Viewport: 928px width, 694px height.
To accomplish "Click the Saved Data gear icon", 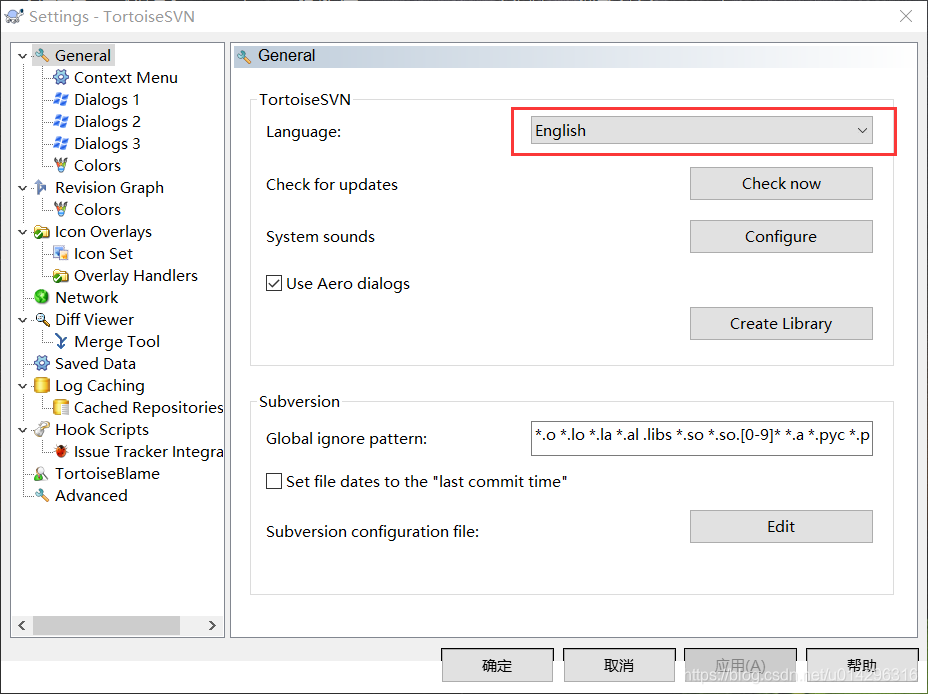I will tap(41, 363).
